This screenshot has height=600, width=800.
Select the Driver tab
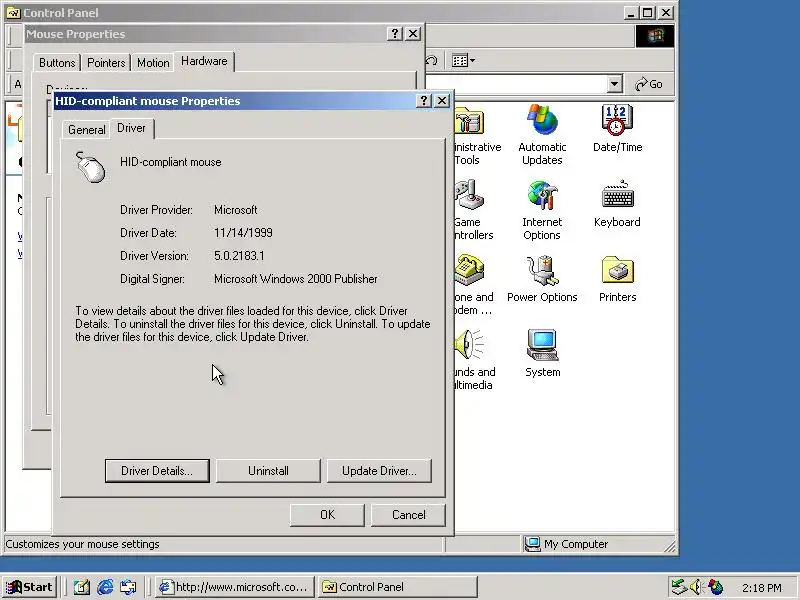click(x=132, y=128)
